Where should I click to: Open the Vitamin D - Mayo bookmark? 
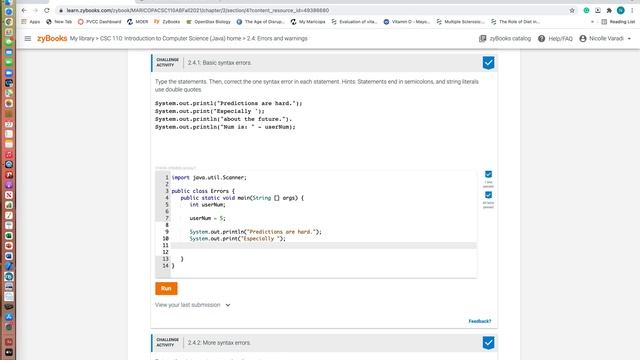pos(407,22)
